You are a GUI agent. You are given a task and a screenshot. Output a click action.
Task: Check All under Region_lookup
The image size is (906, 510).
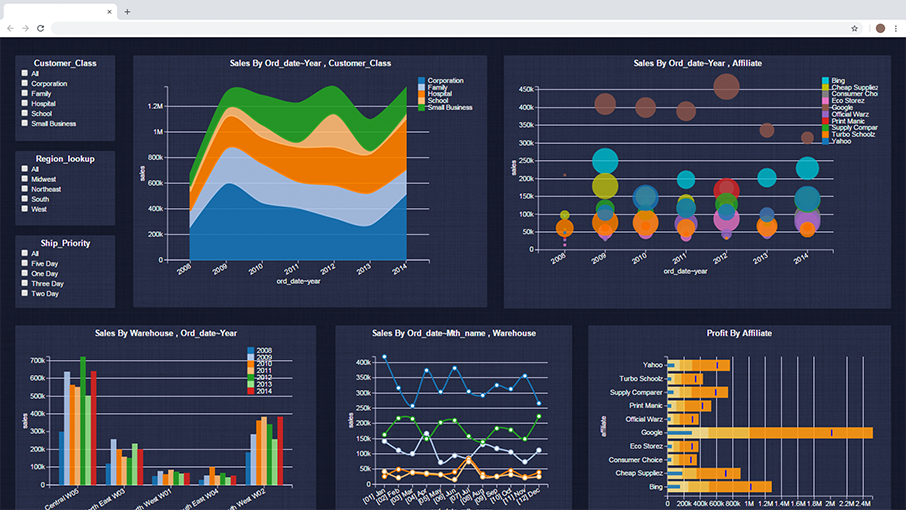[x=24, y=169]
